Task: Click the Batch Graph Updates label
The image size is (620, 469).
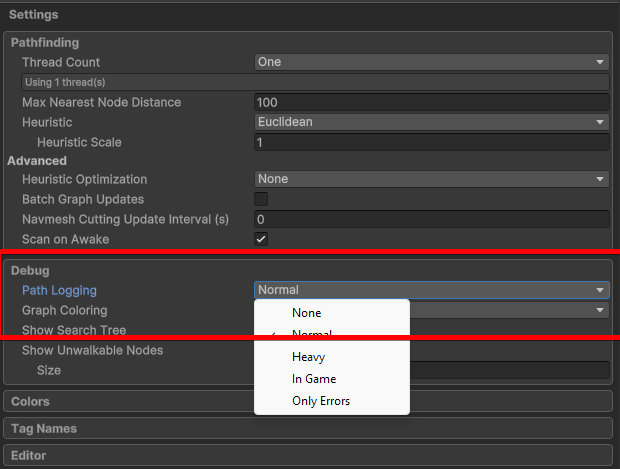Action: (x=83, y=199)
